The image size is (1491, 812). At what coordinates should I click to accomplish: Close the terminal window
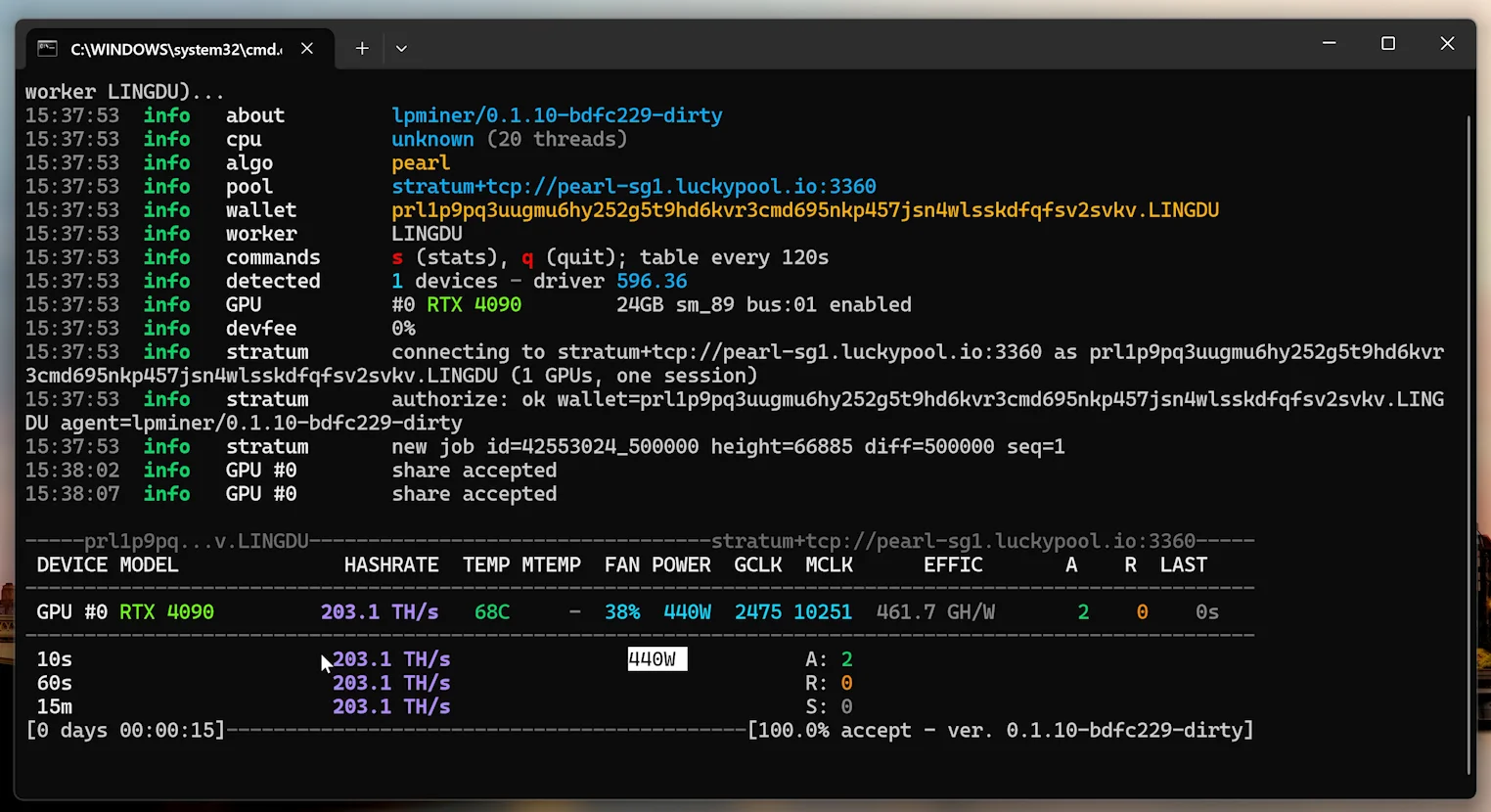1447,43
